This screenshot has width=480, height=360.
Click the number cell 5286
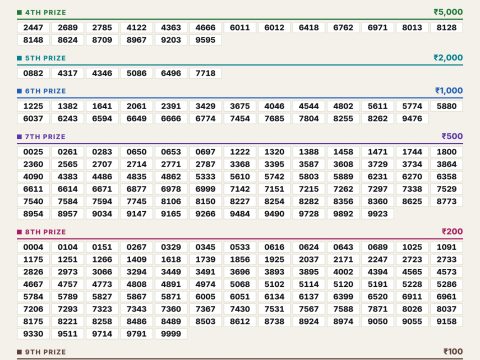tap(447, 284)
